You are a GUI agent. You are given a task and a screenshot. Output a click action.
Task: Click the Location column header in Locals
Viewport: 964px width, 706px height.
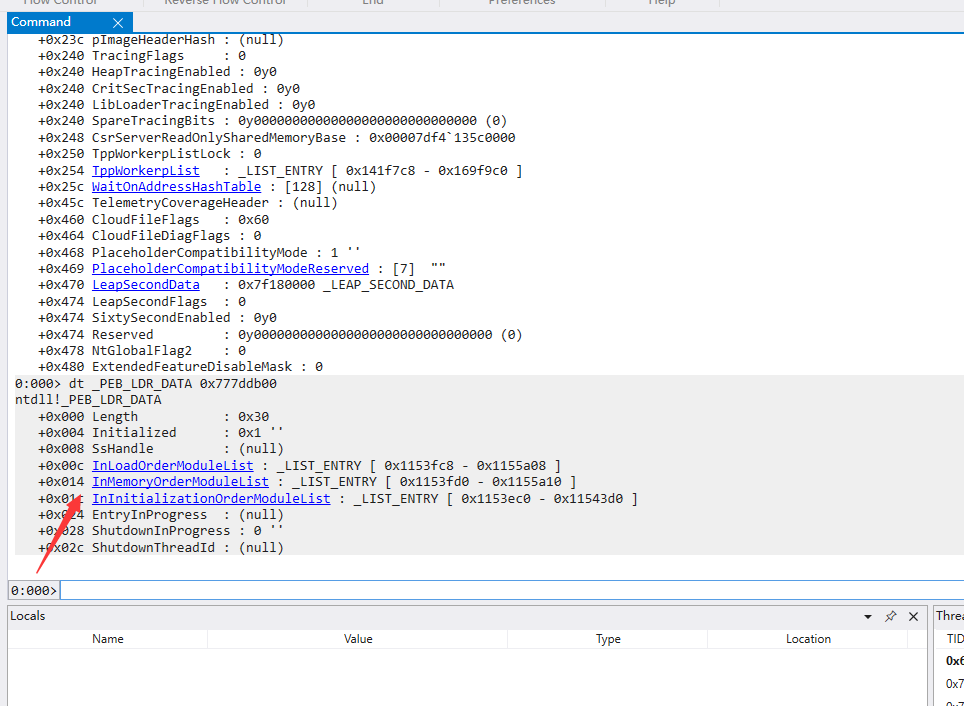[808, 639]
